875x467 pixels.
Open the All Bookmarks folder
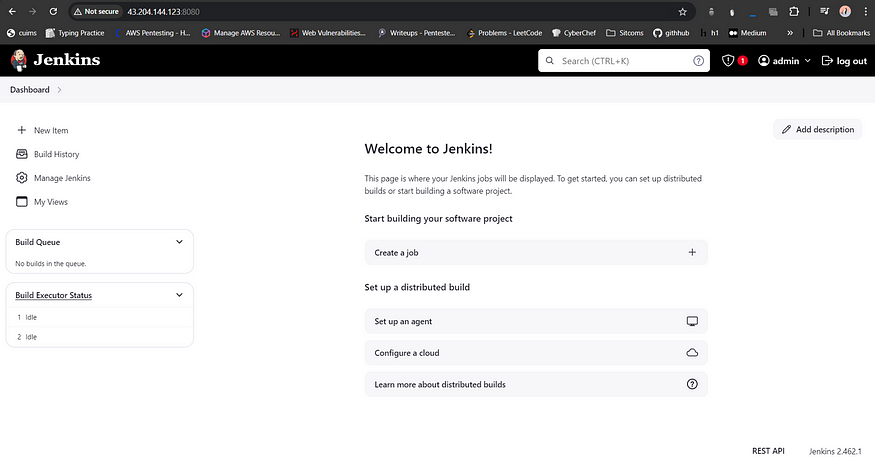point(841,33)
